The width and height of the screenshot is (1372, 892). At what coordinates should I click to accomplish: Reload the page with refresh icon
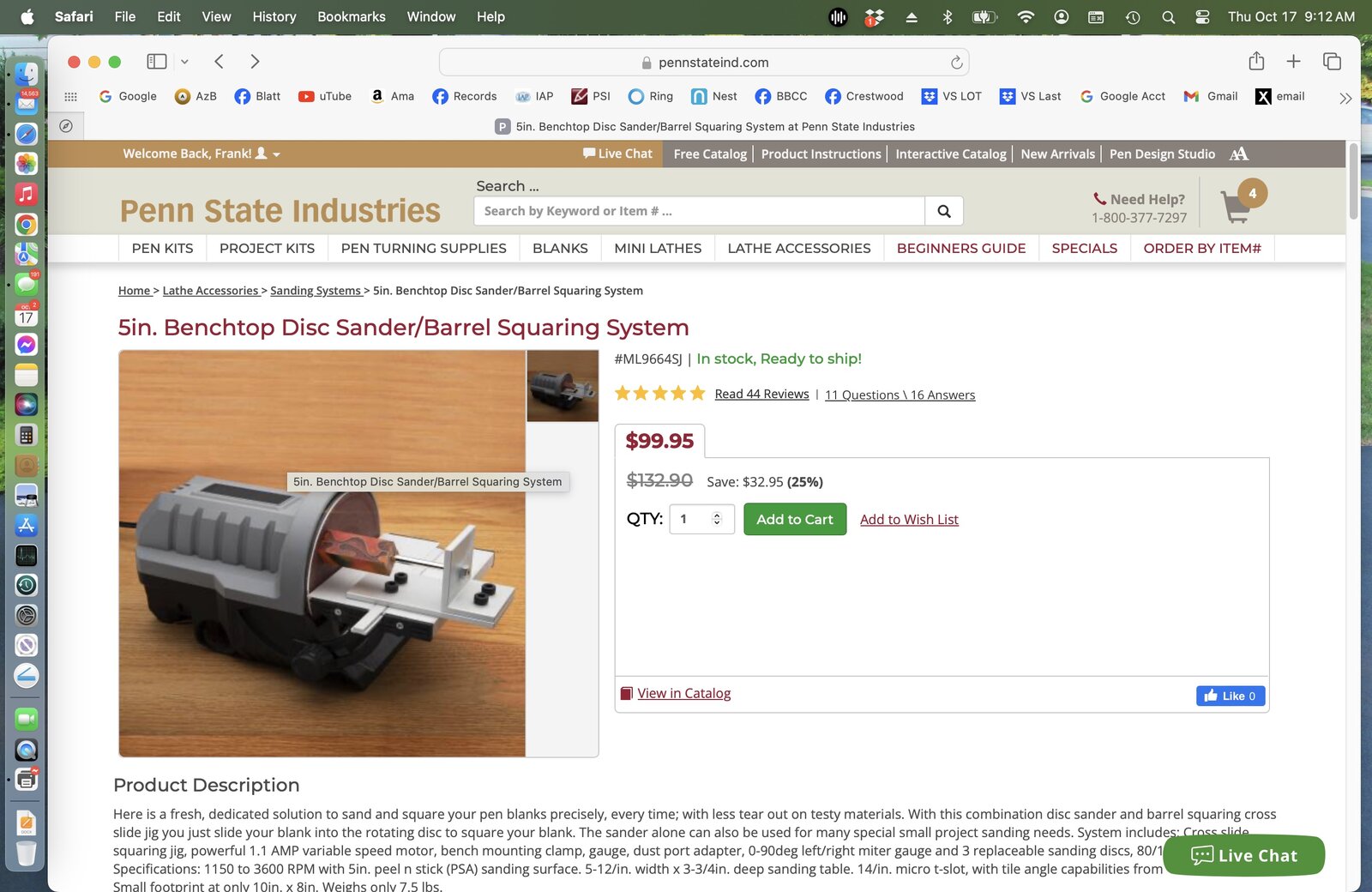click(x=956, y=62)
